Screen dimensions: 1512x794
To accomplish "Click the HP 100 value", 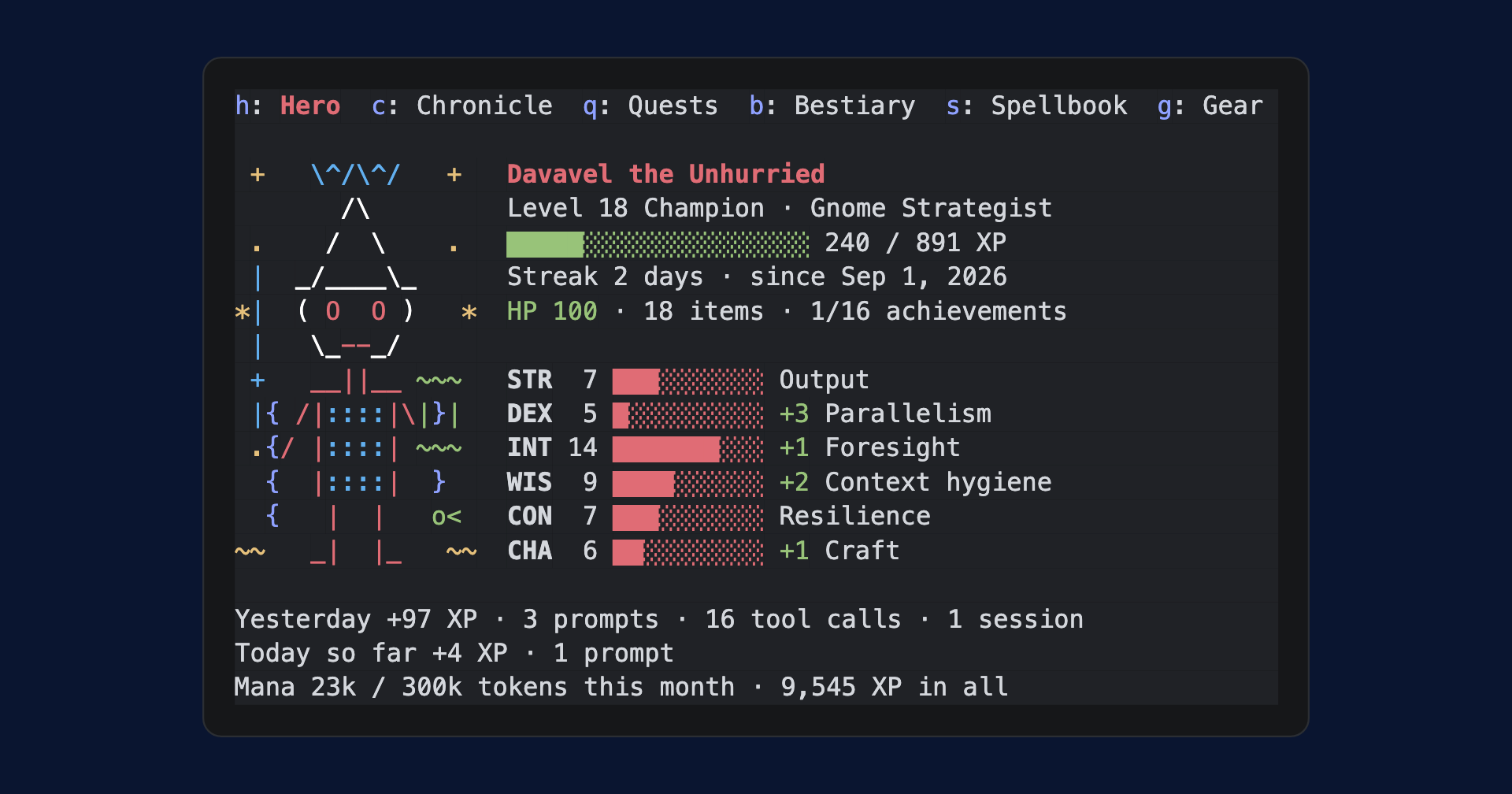I will (x=551, y=311).
